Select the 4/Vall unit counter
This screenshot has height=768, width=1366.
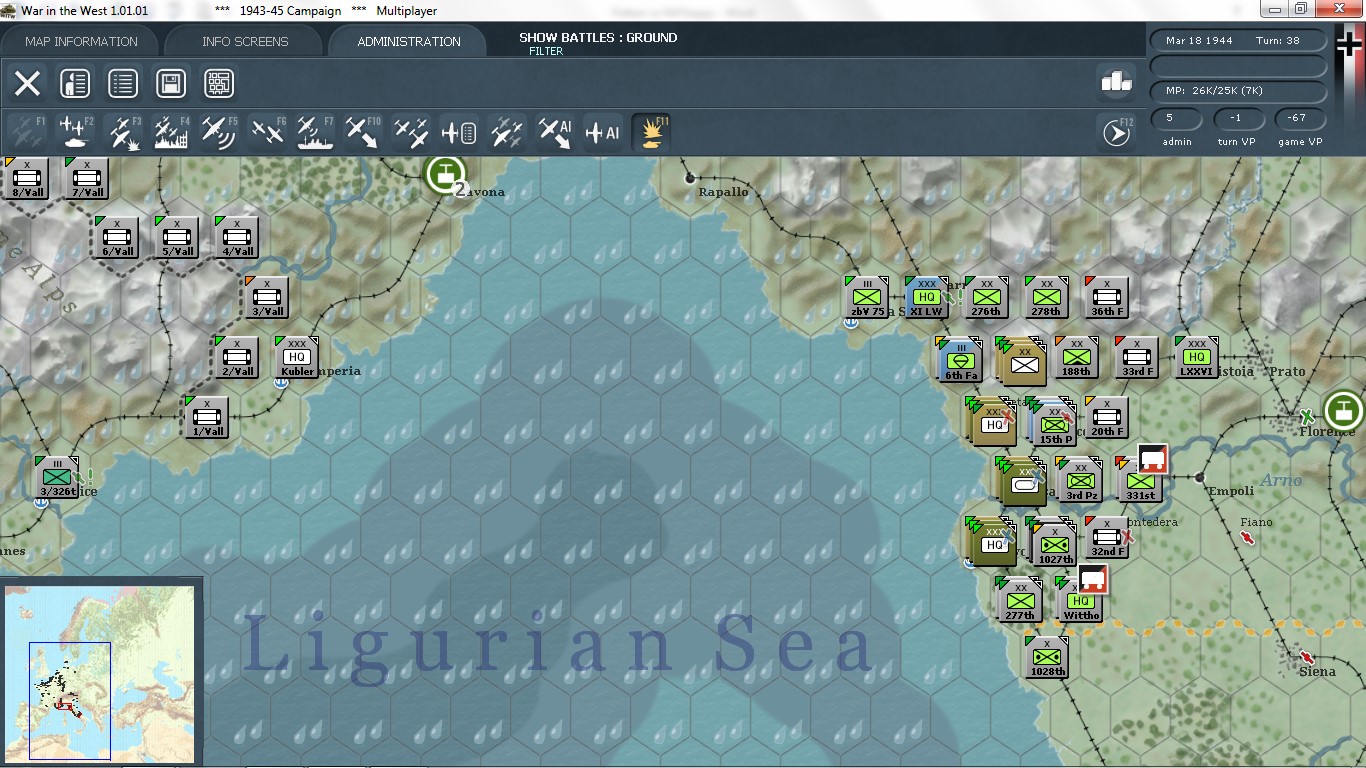click(237, 238)
